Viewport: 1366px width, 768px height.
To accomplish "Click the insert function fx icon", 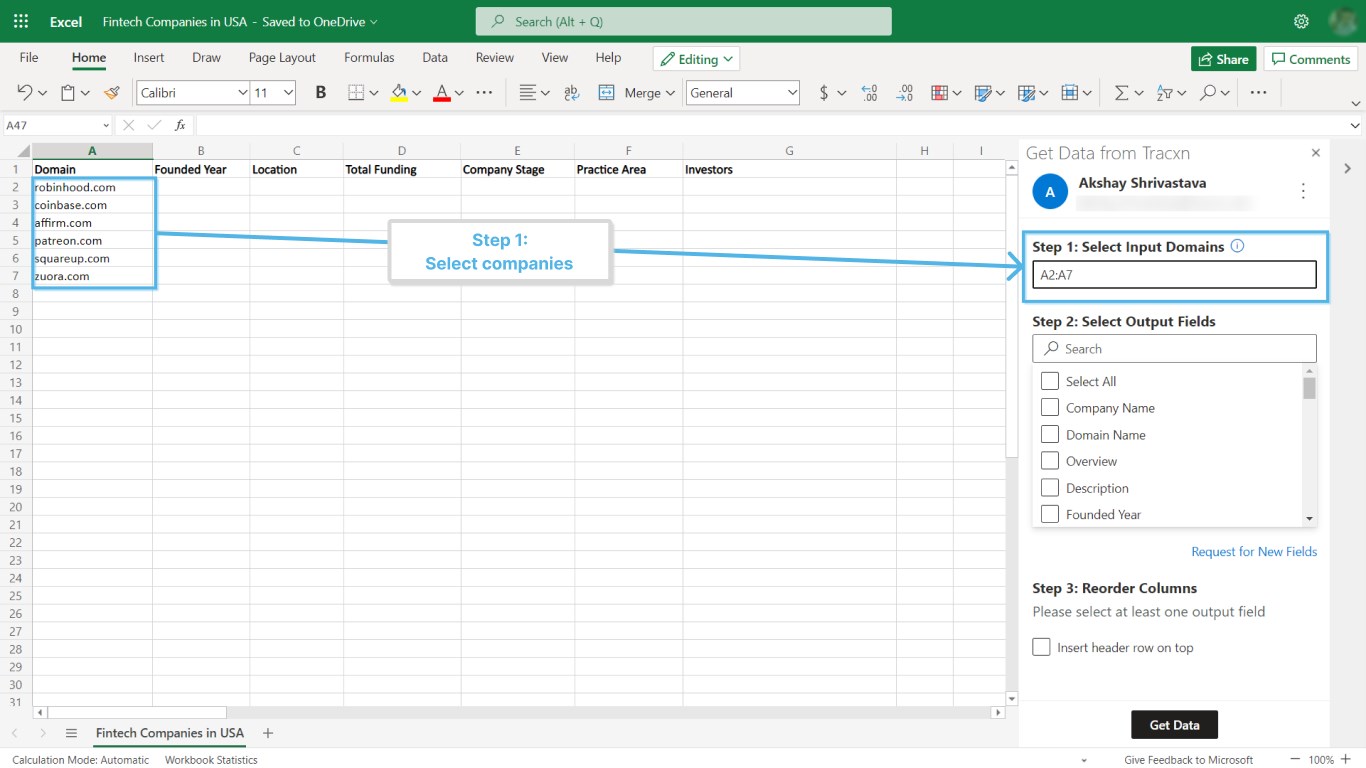I will click(180, 125).
